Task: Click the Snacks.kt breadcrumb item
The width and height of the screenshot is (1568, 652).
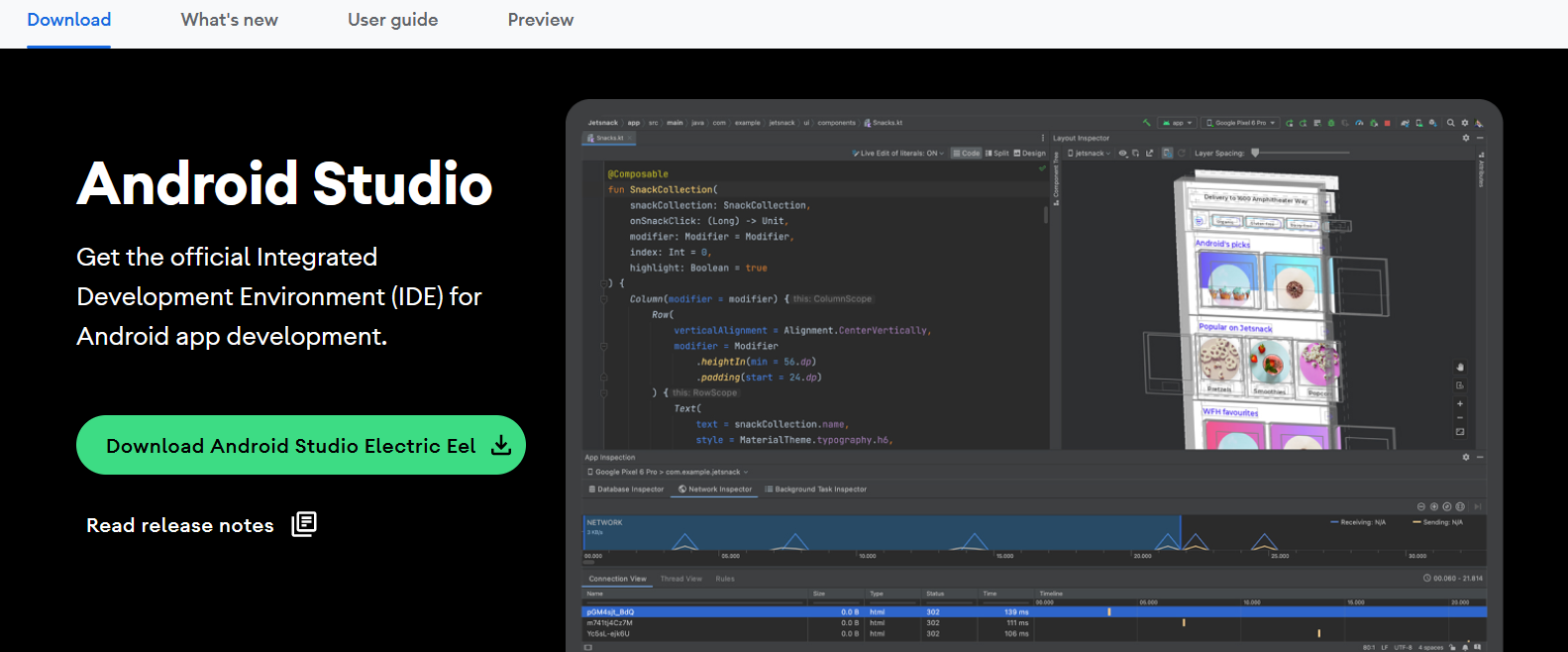Action: tap(884, 123)
